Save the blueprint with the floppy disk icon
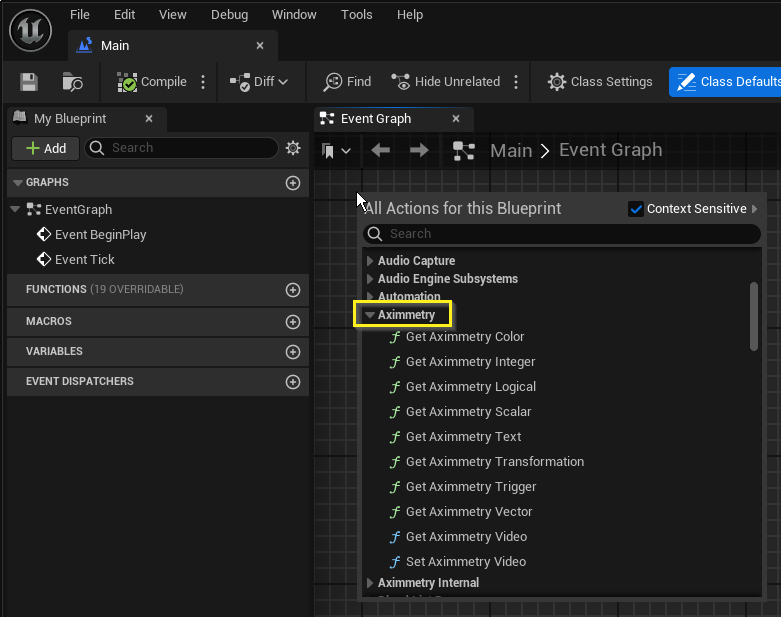This screenshot has height=617, width=781. pos(29,82)
